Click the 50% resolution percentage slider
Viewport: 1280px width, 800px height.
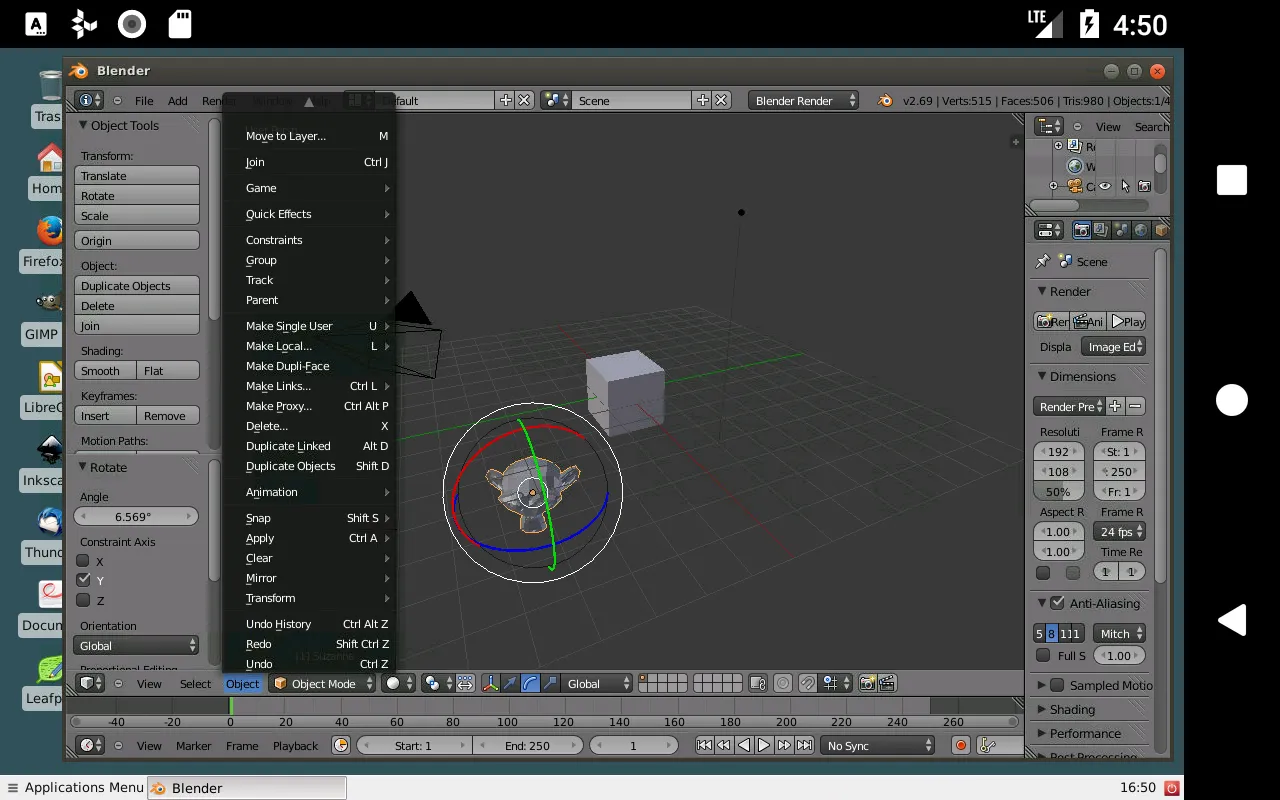coord(1058,492)
